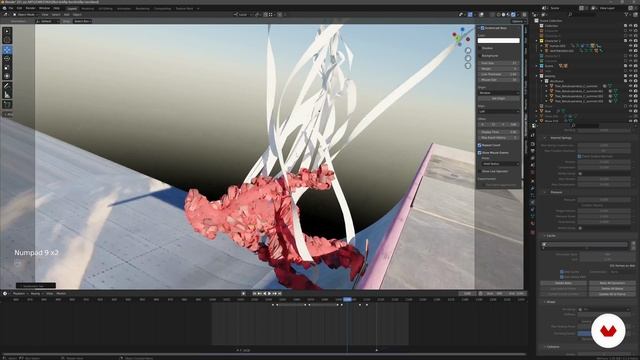Toggle the Screencast Keys checkbox
The height and width of the screenshot is (360, 640).
click(482, 28)
